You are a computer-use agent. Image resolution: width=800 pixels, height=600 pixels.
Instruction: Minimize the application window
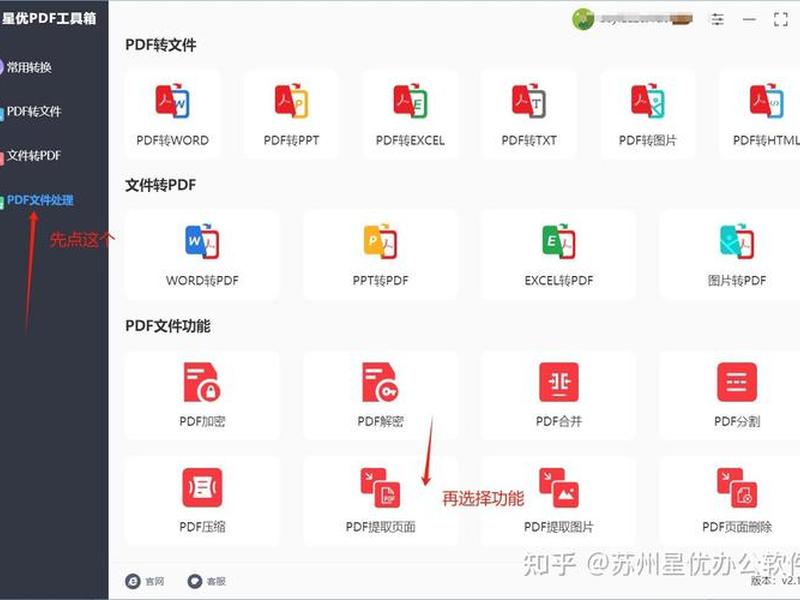click(749, 19)
